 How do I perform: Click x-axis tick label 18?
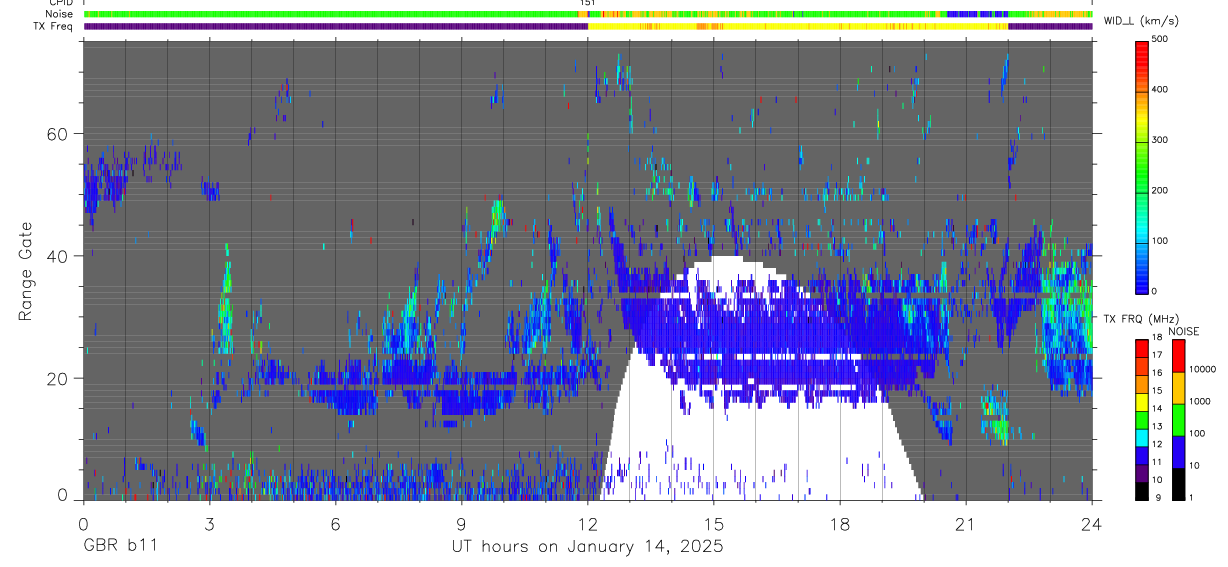tap(840, 523)
